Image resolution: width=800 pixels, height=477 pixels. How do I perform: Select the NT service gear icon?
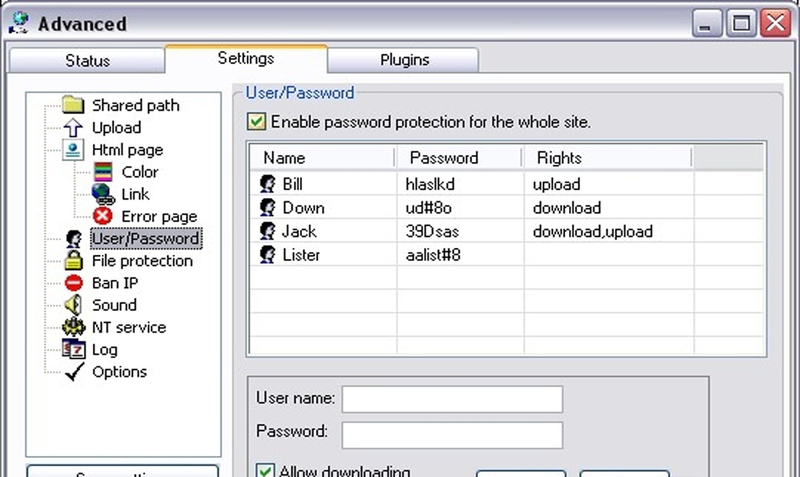point(73,327)
